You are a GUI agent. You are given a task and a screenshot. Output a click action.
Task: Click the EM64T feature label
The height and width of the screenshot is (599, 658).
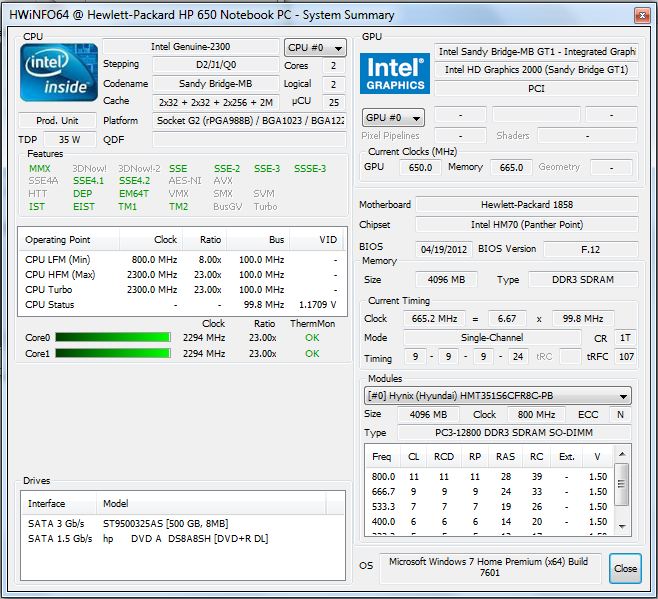point(134,194)
